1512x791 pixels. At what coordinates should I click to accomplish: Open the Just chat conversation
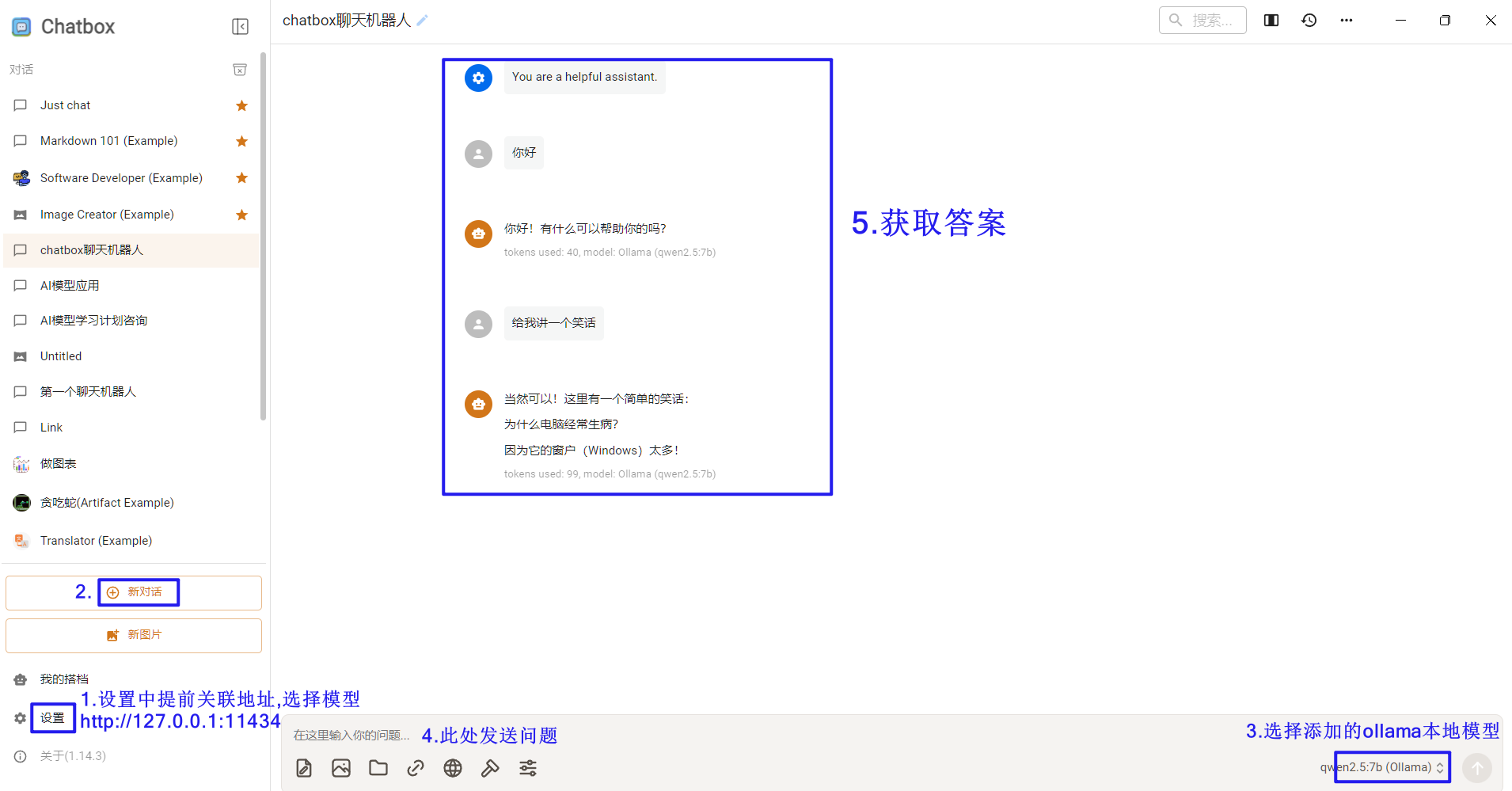(131, 105)
